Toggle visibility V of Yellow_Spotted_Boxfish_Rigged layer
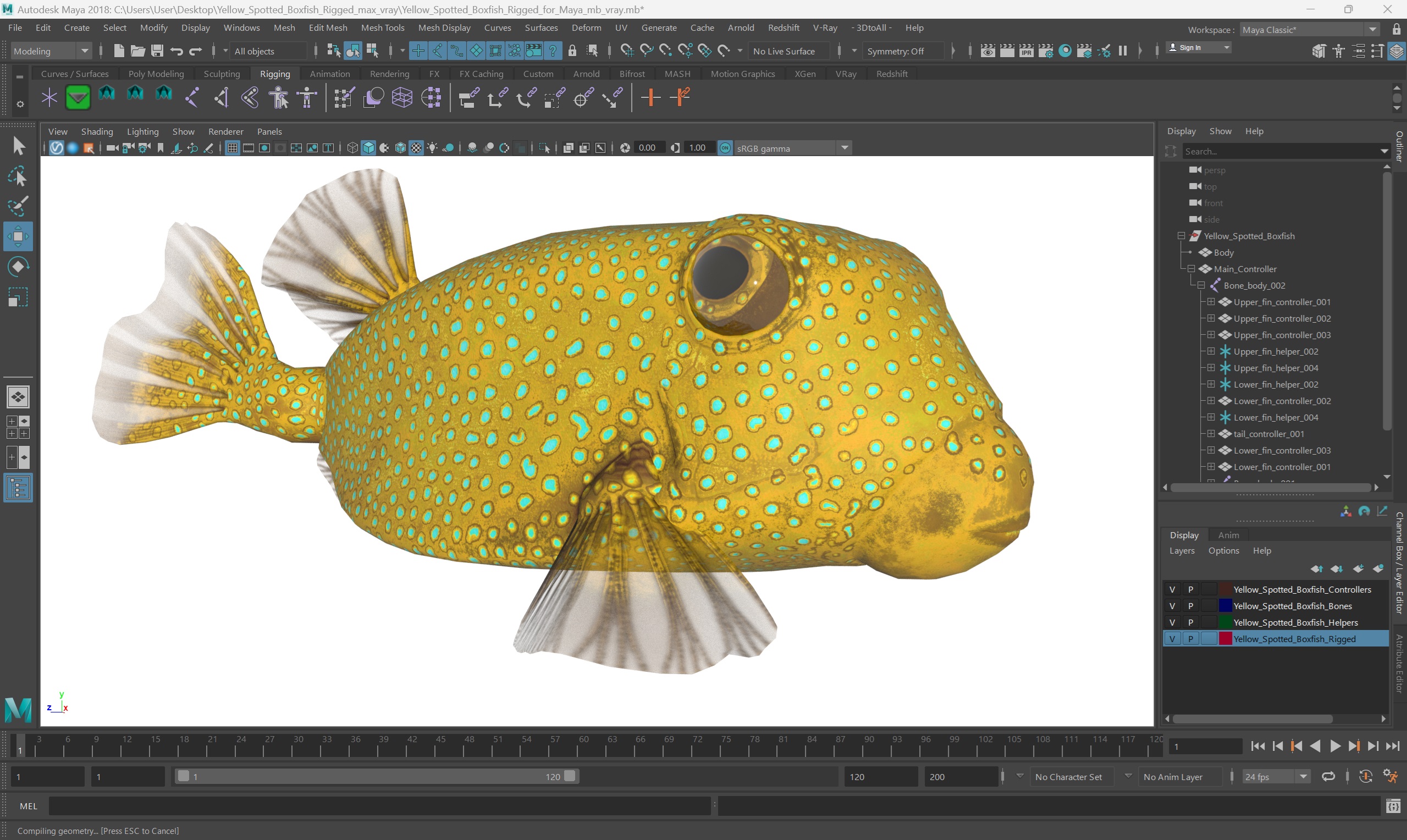 [1172, 638]
